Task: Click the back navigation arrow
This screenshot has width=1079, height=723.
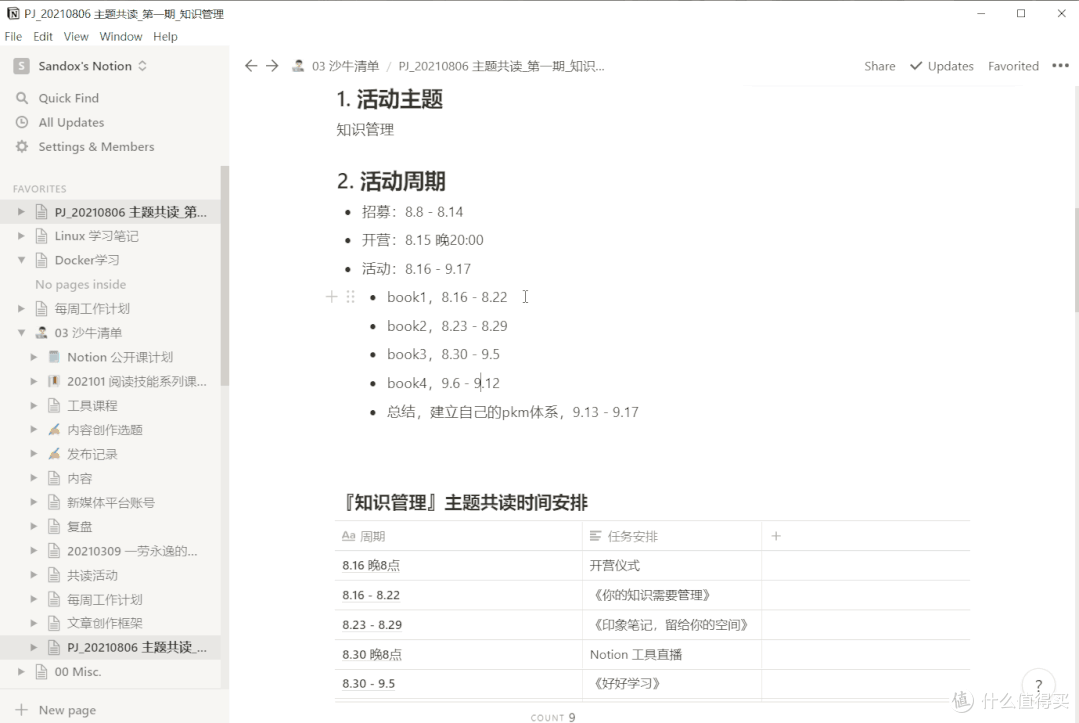Action: pos(251,65)
